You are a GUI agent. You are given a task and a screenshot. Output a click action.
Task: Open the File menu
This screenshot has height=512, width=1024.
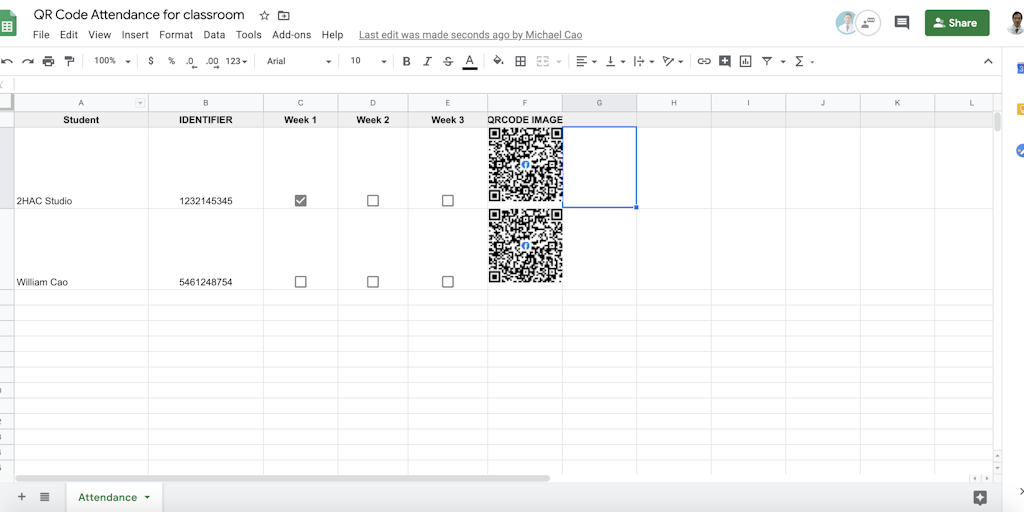[x=41, y=35]
